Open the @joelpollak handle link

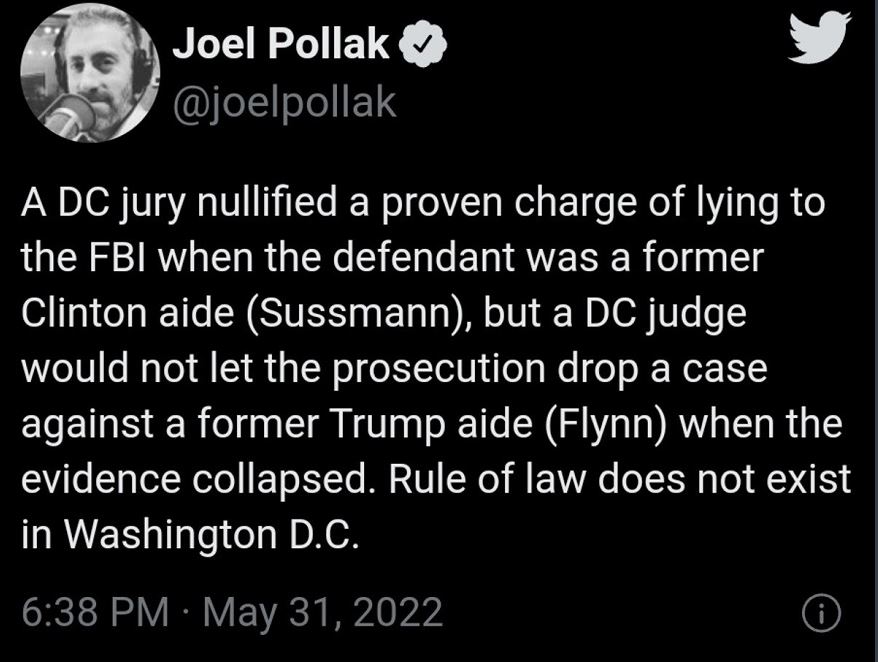tap(285, 104)
